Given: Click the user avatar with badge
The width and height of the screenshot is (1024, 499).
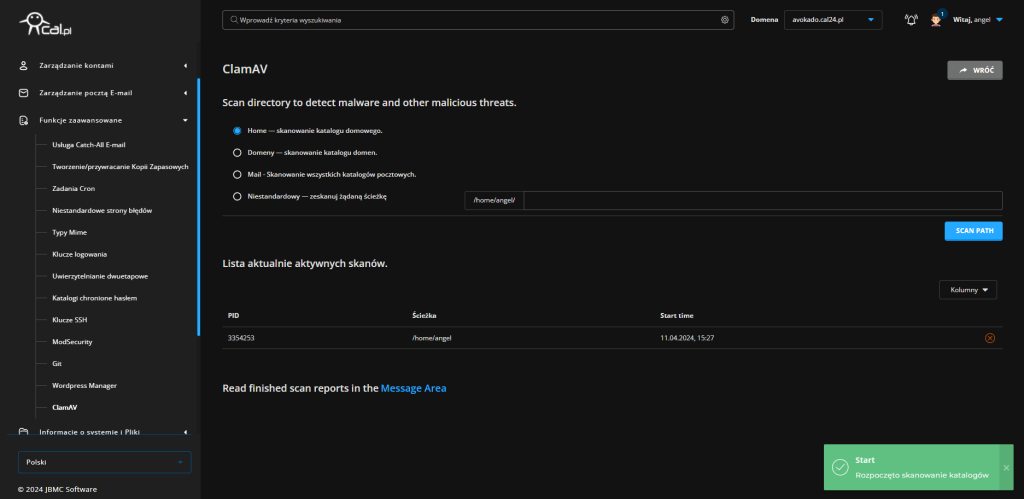Looking at the screenshot, I should click(936, 20).
